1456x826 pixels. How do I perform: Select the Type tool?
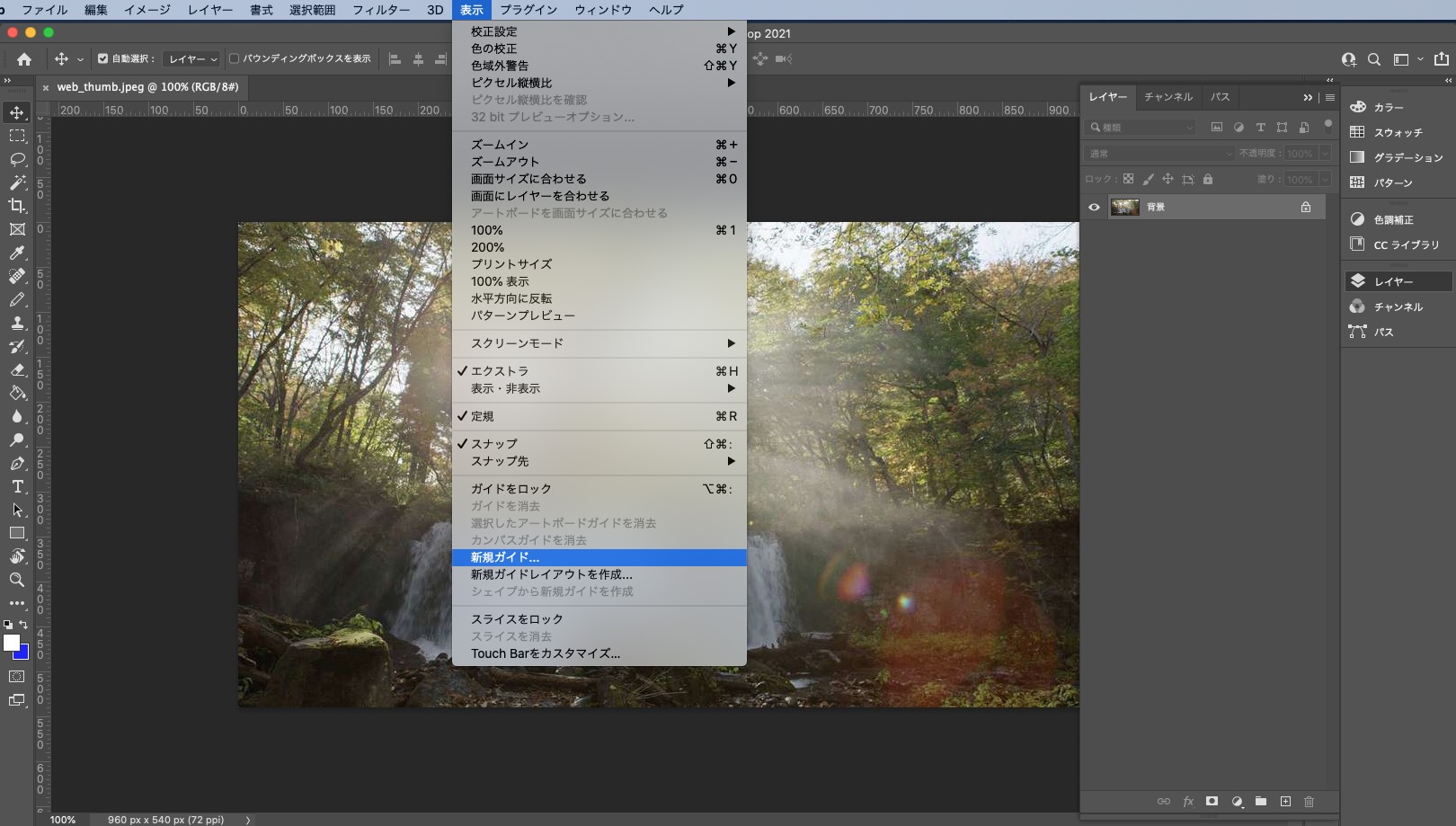17,486
